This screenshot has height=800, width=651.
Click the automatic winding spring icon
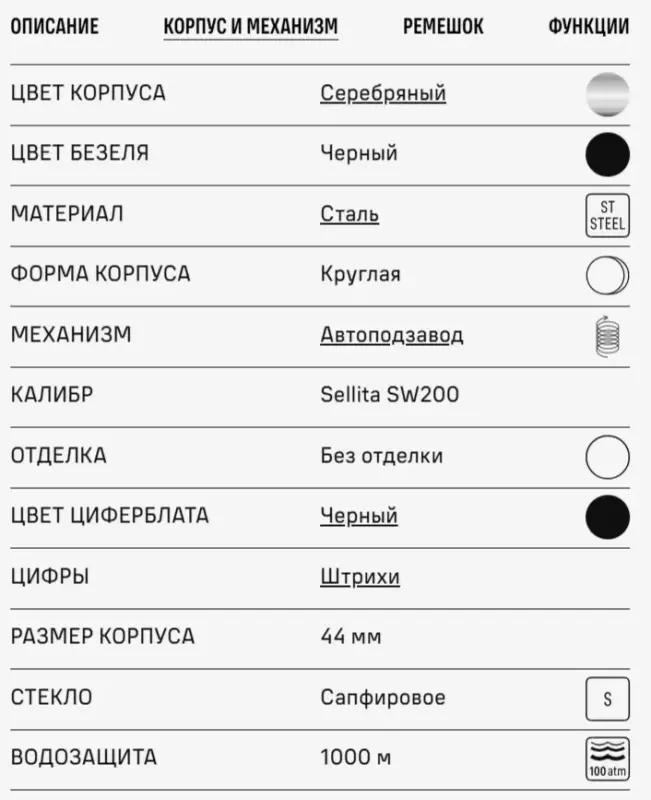tap(607, 335)
